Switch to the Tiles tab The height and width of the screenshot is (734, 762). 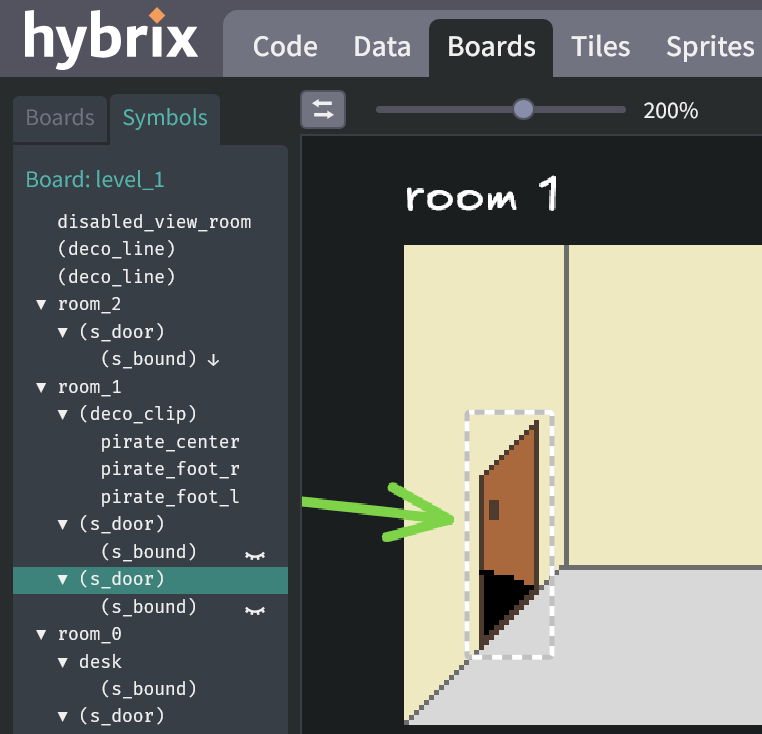(601, 47)
